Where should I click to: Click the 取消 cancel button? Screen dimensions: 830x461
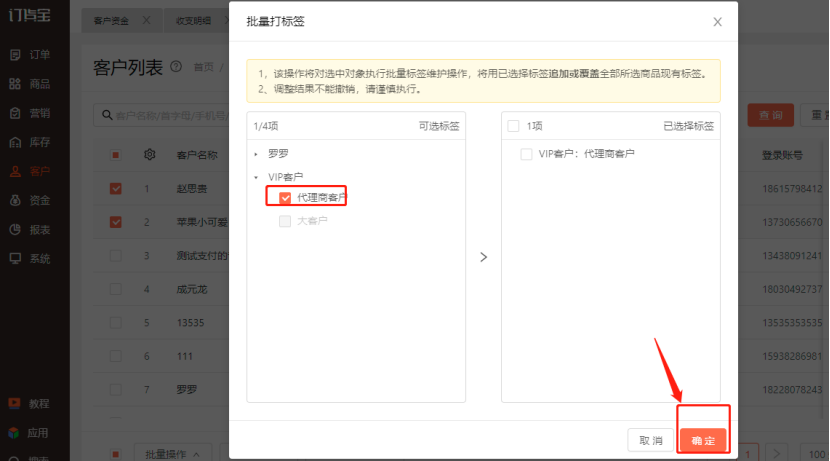[651, 440]
